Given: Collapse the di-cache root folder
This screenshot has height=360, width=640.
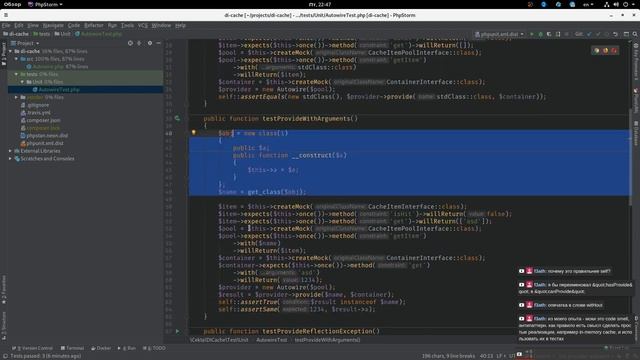Looking at the screenshot, I should pos(11,51).
